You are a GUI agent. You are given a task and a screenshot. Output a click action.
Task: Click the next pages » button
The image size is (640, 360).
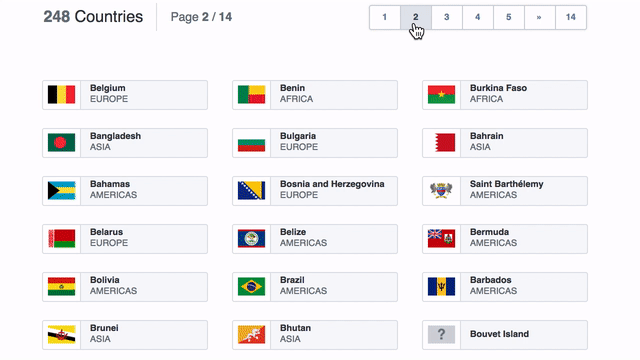[540, 17]
